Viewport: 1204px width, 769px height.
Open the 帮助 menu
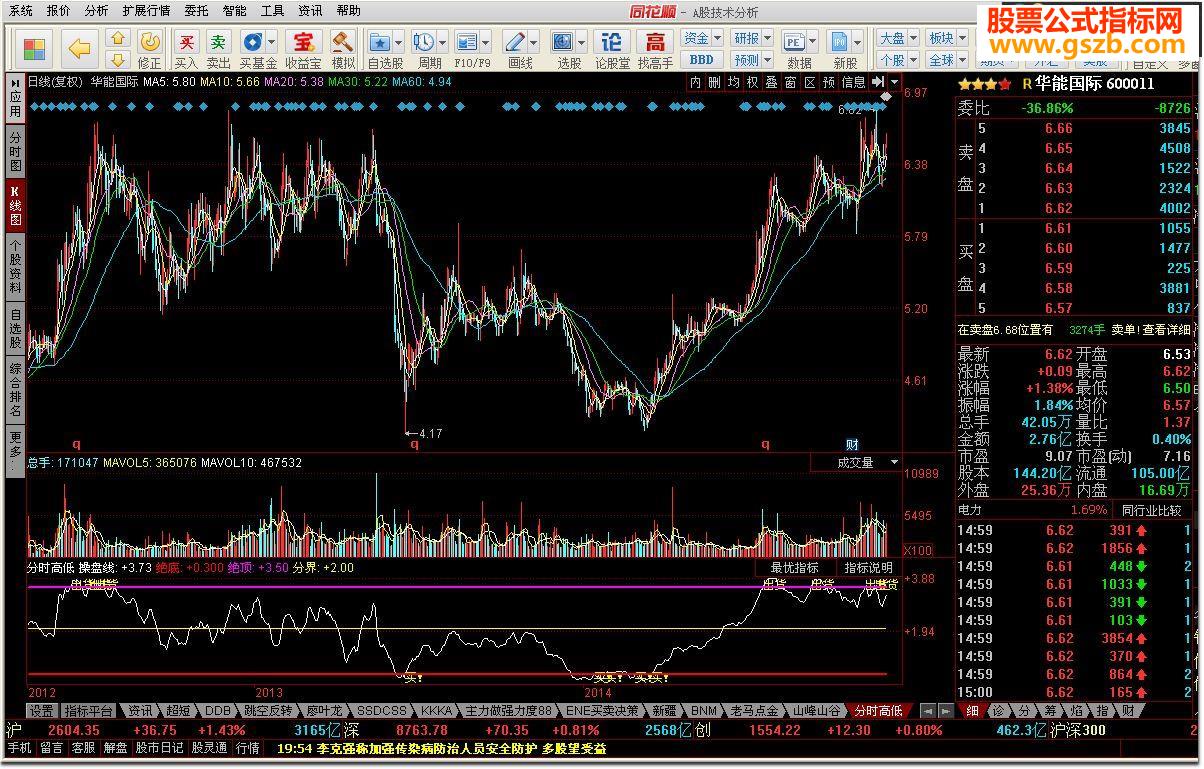349,11
